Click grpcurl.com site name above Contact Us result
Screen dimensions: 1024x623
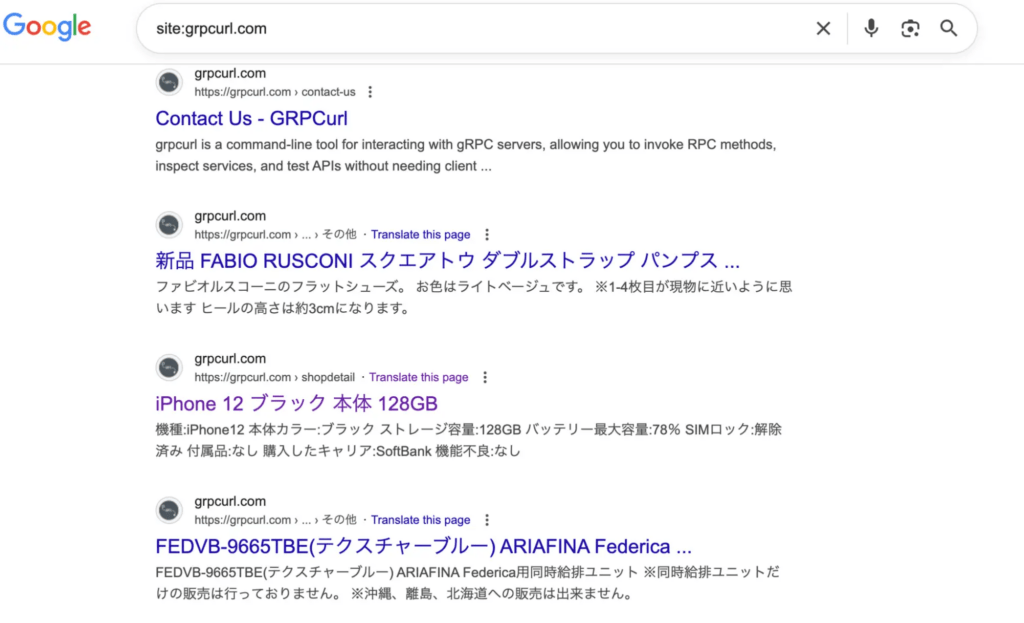pyautogui.click(x=230, y=73)
